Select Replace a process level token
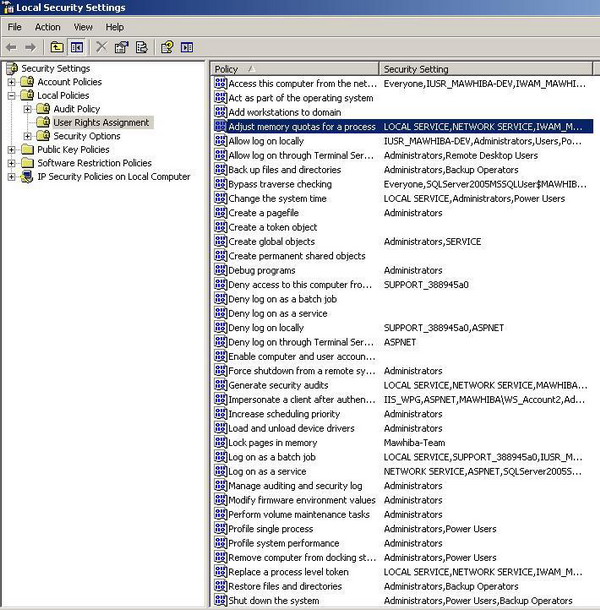The image size is (600, 610). pos(288,572)
